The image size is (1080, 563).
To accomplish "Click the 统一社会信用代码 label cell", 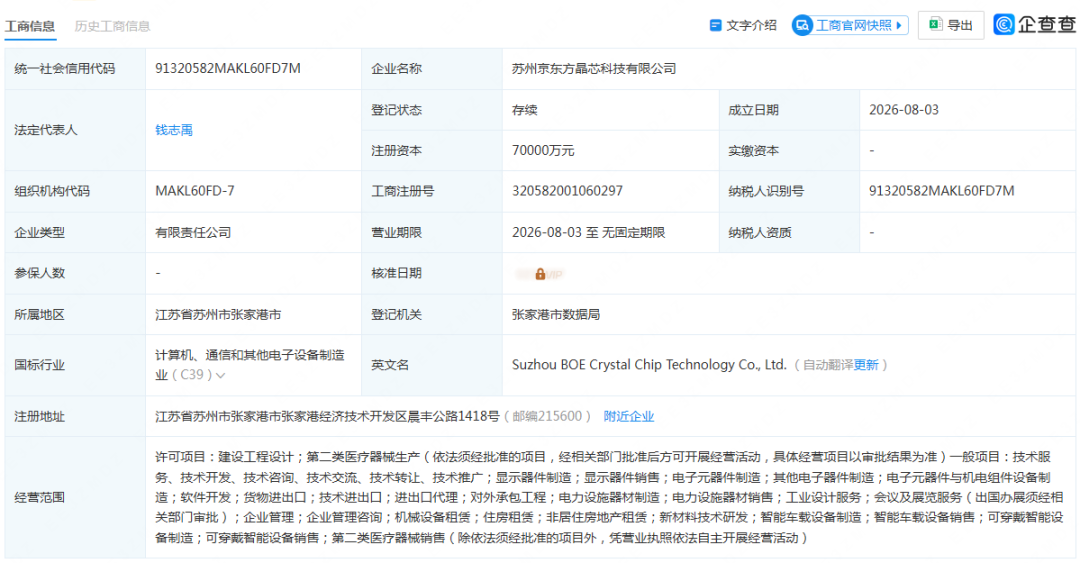I will 75,69.
